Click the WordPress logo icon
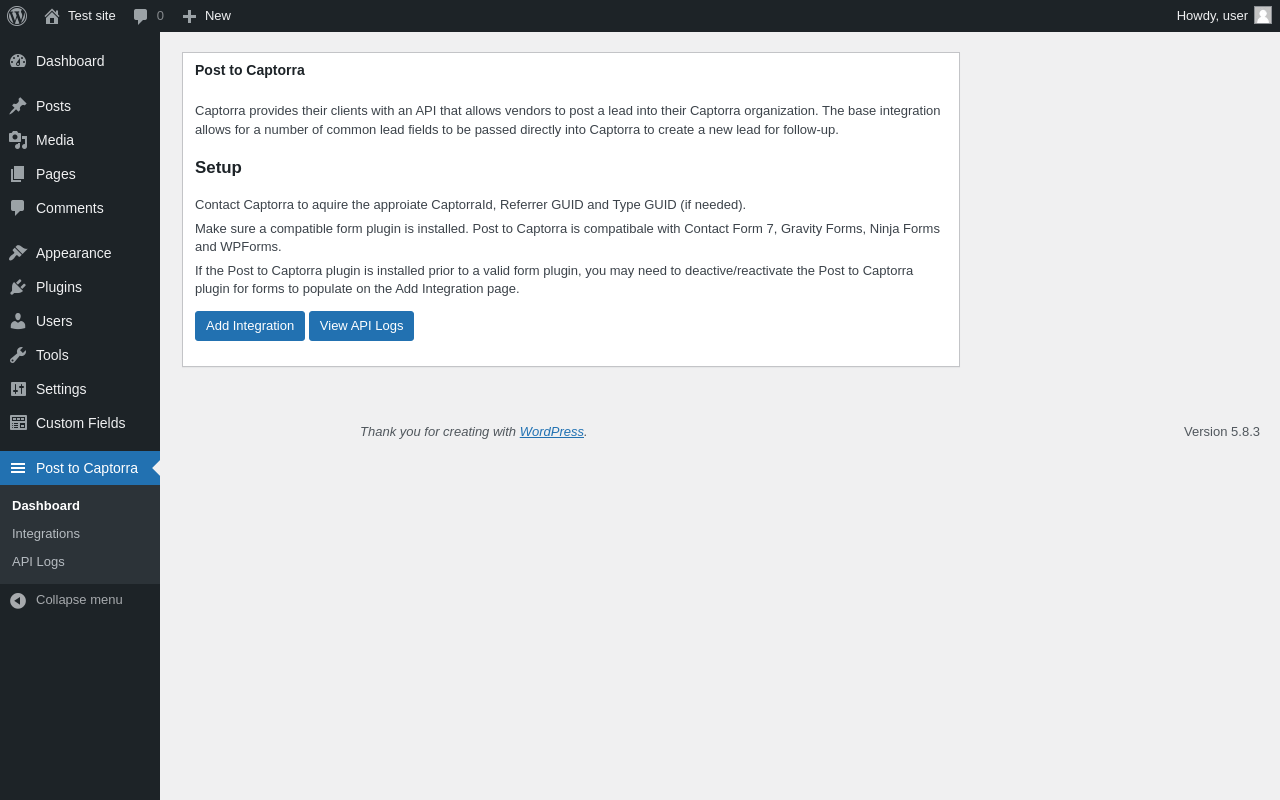The width and height of the screenshot is (1280, 800). click(17, 16)
